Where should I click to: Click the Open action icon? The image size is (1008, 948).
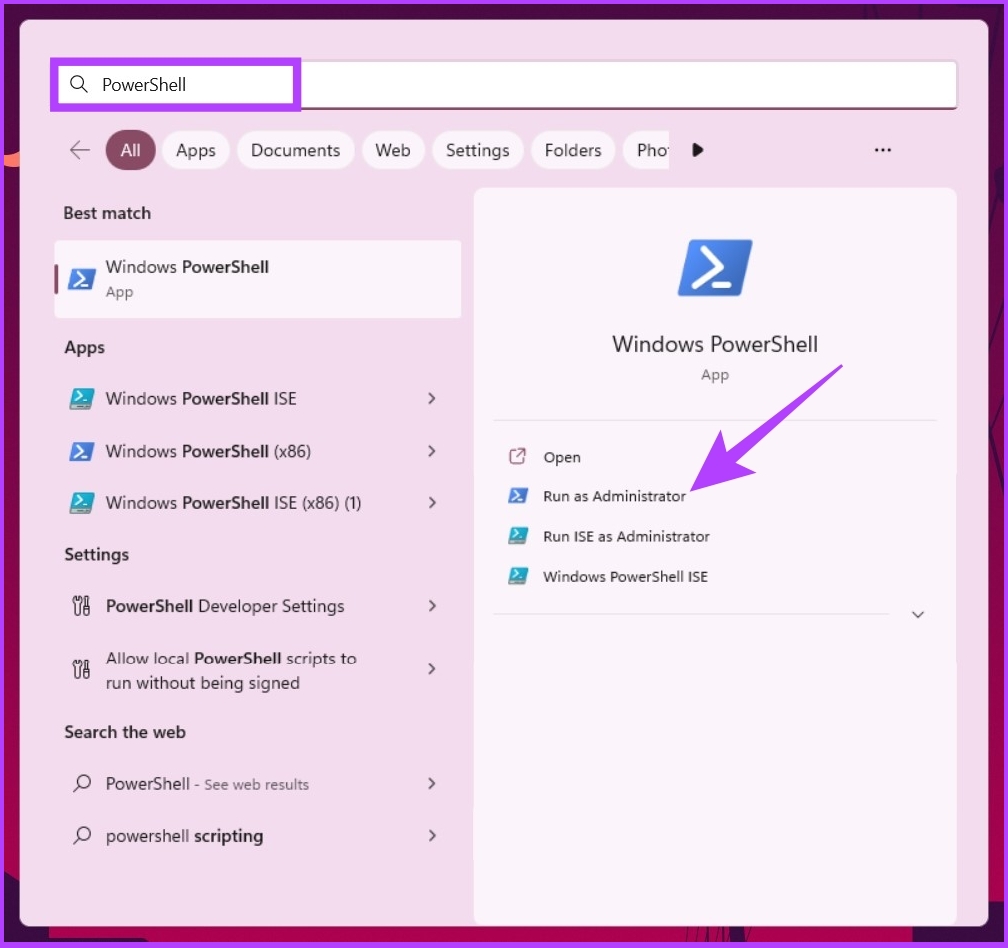pos(518,456)
